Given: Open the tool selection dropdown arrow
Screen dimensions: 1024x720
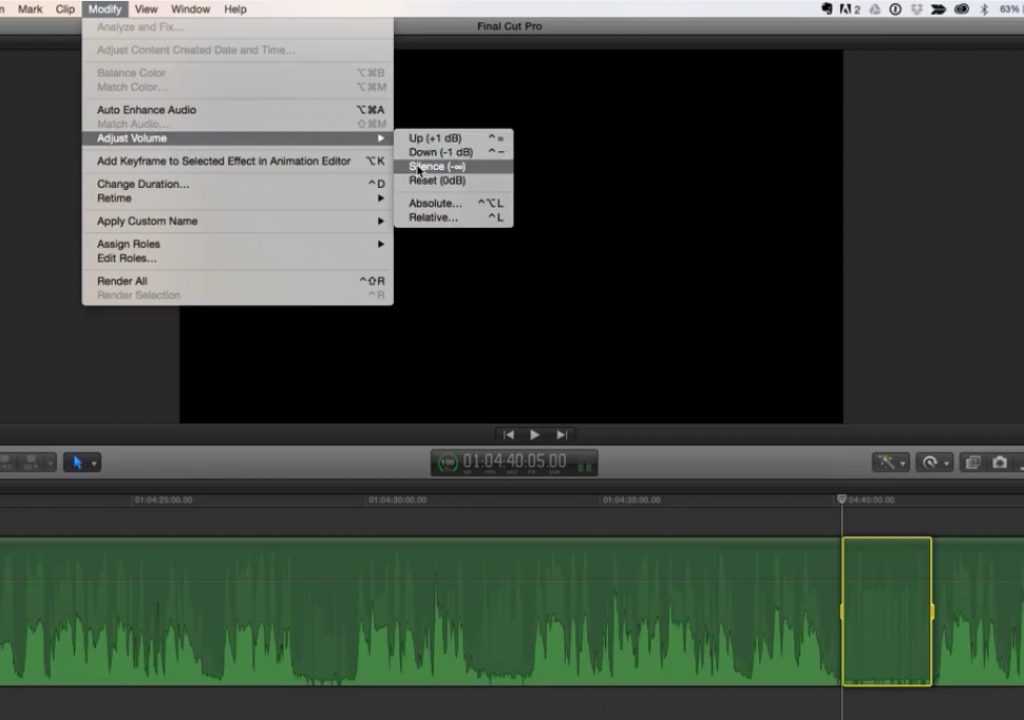Looking at the screenshot, I should point(94,463).
